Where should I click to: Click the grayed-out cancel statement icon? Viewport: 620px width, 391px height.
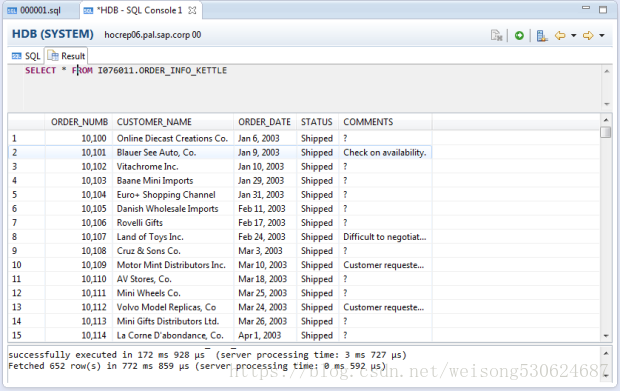497,36
